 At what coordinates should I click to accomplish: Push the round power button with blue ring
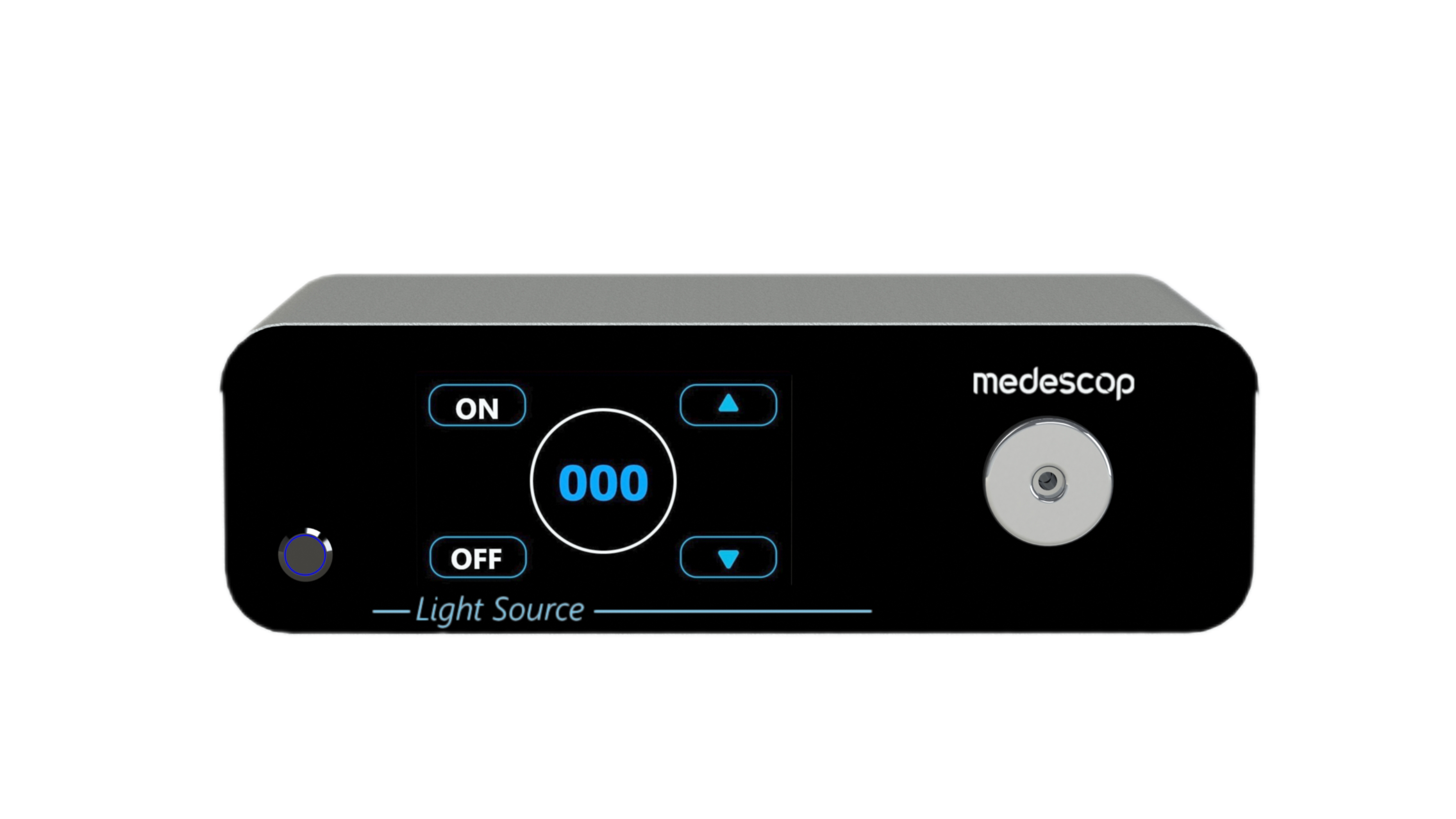[x=305, y=555]
